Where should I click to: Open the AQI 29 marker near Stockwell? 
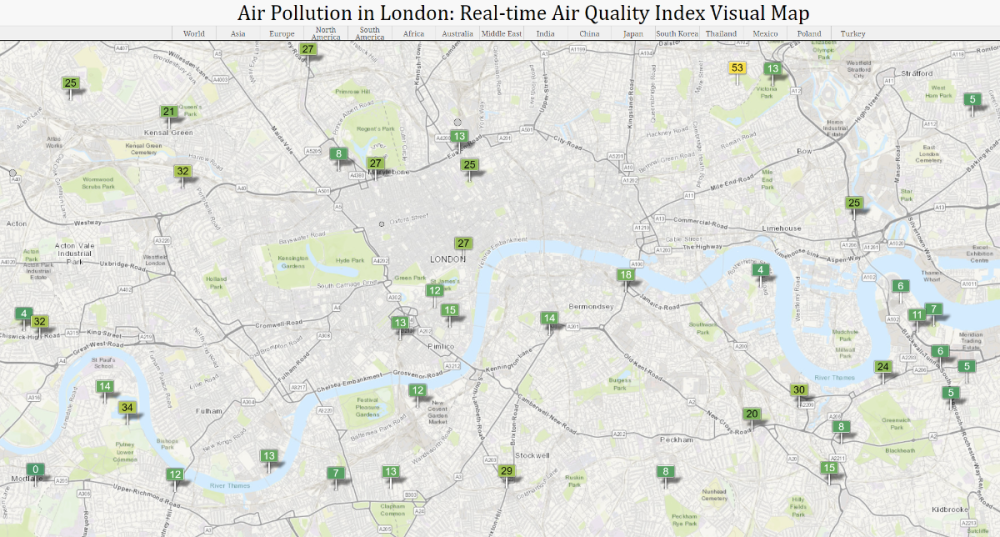(507, 471)
